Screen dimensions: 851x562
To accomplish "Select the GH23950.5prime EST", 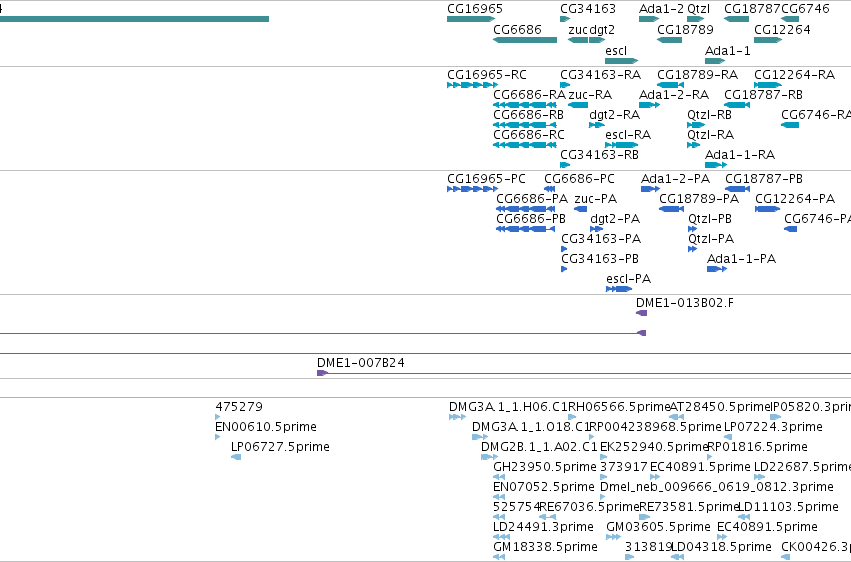I will (x=545, y=467).
